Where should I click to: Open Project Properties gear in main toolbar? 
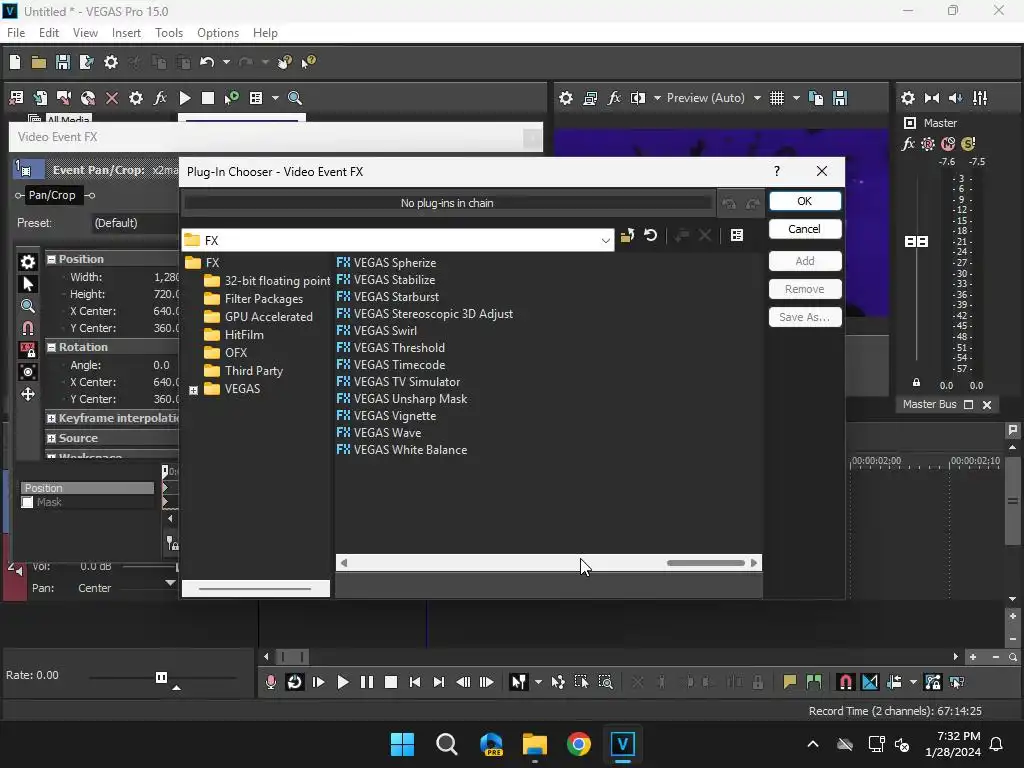pyautogui.click(x=111, y=62)
